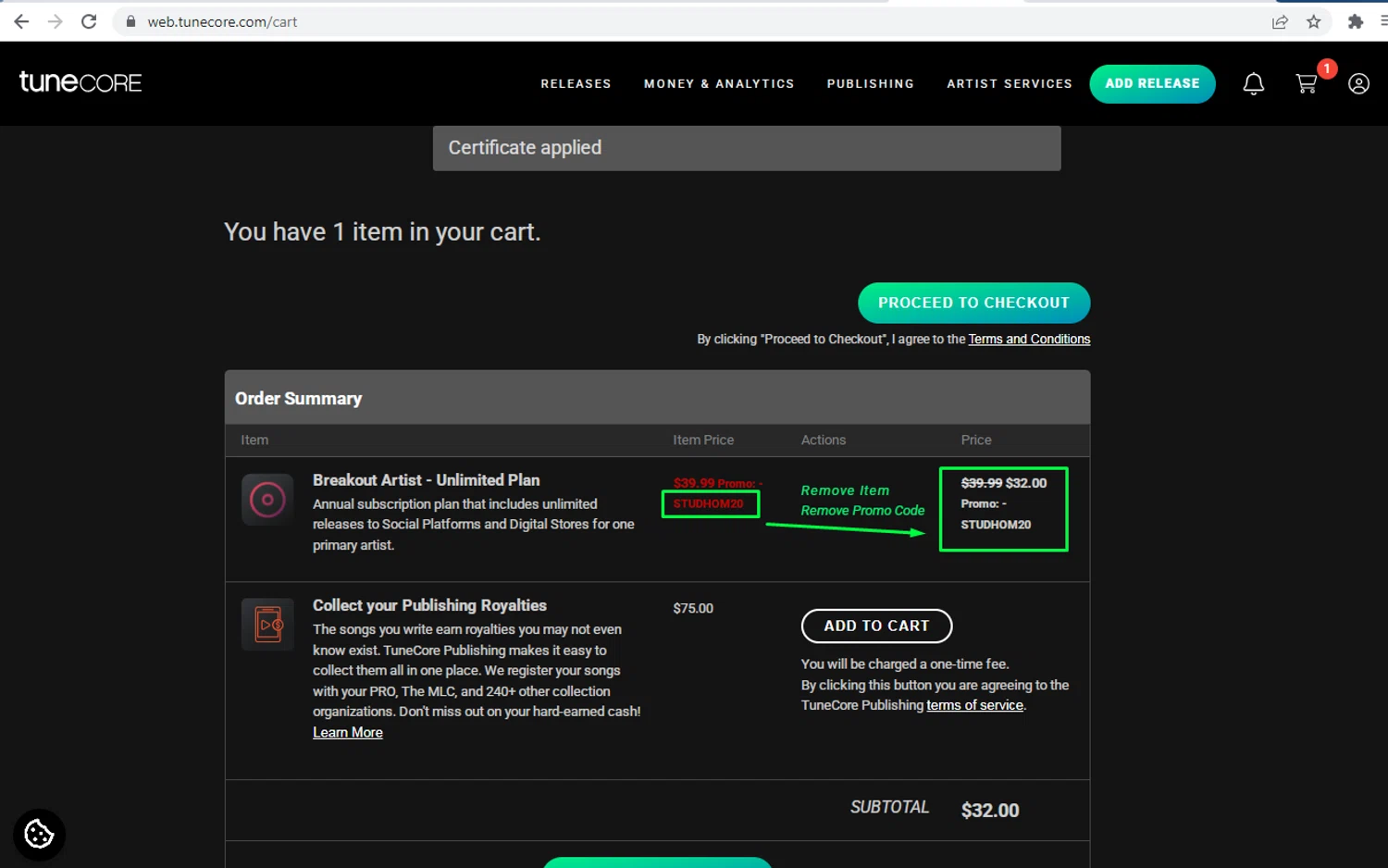The image size is (1388, 868).
Task: Bookmark this page with star icon
Action: 1314,21
